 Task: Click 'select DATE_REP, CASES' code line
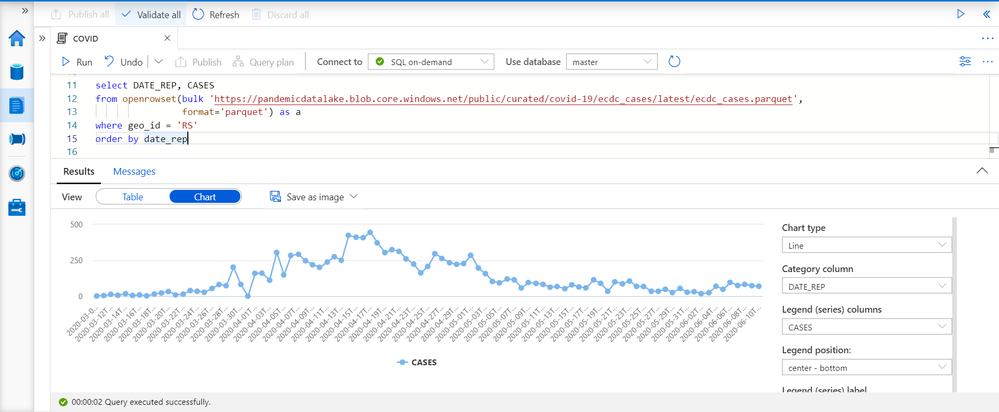(x=155, y=85)
